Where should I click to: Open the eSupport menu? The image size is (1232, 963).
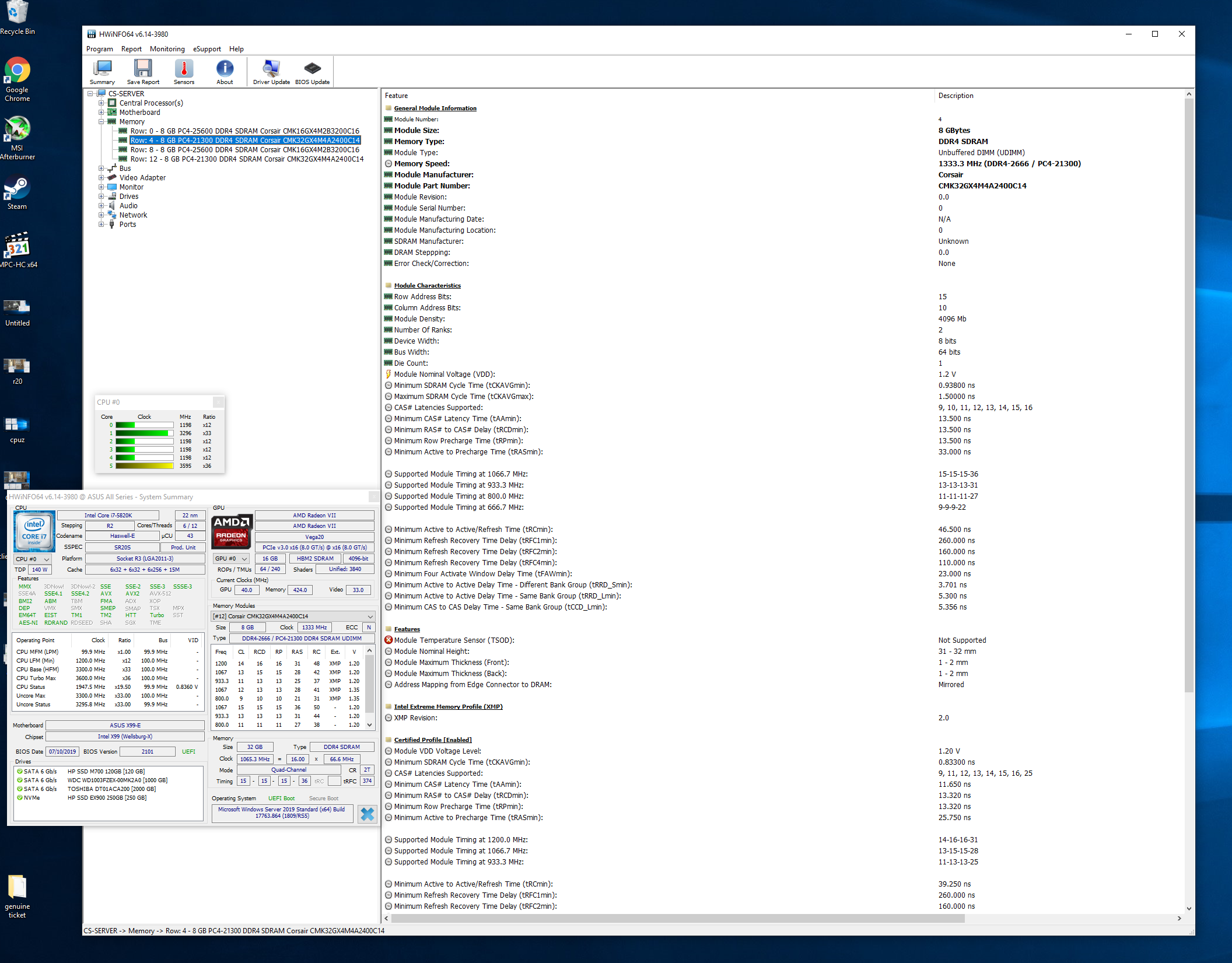tap(206, 49)
